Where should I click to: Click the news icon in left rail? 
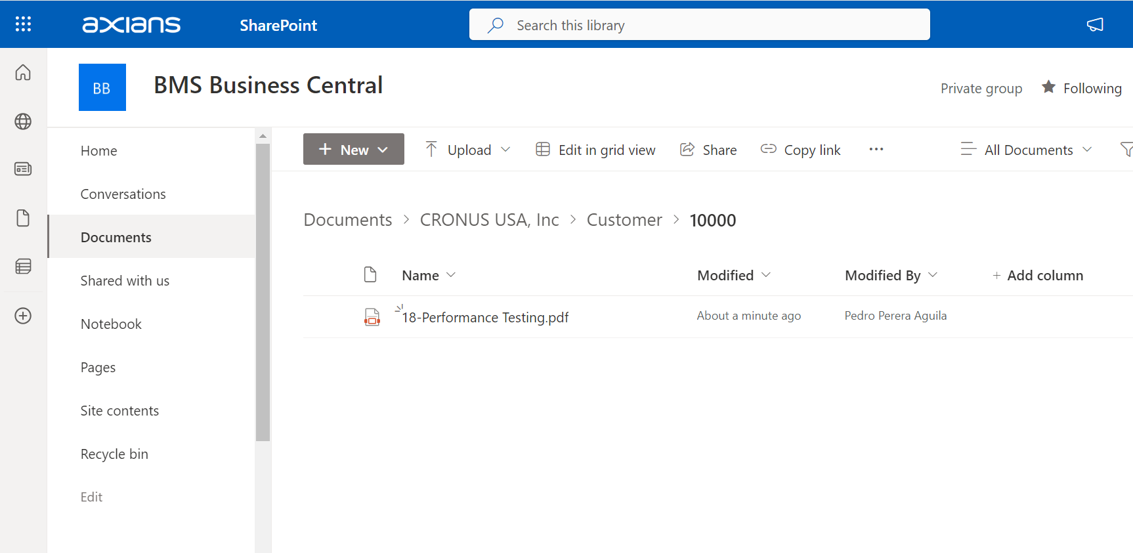(23, 170)
